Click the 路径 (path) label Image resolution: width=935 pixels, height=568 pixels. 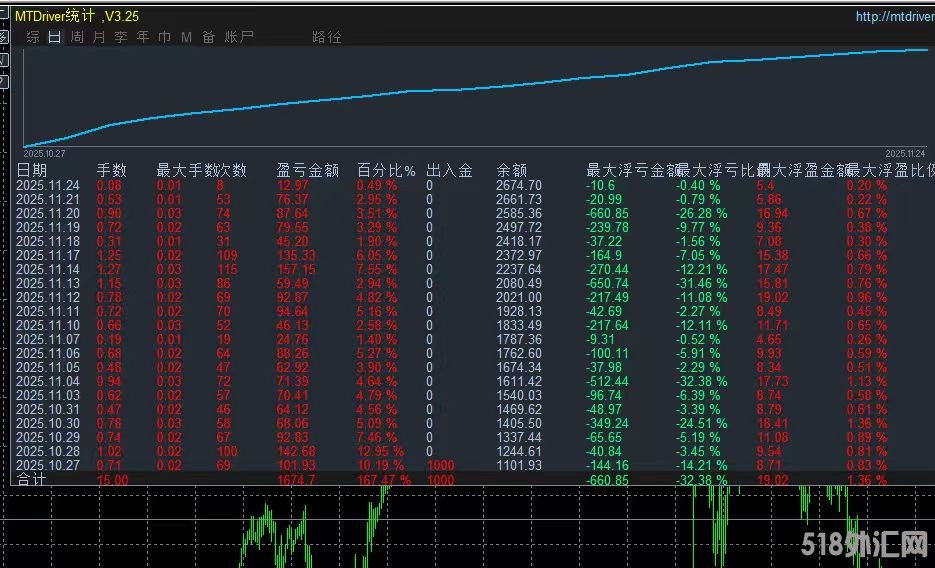[326, 37]
